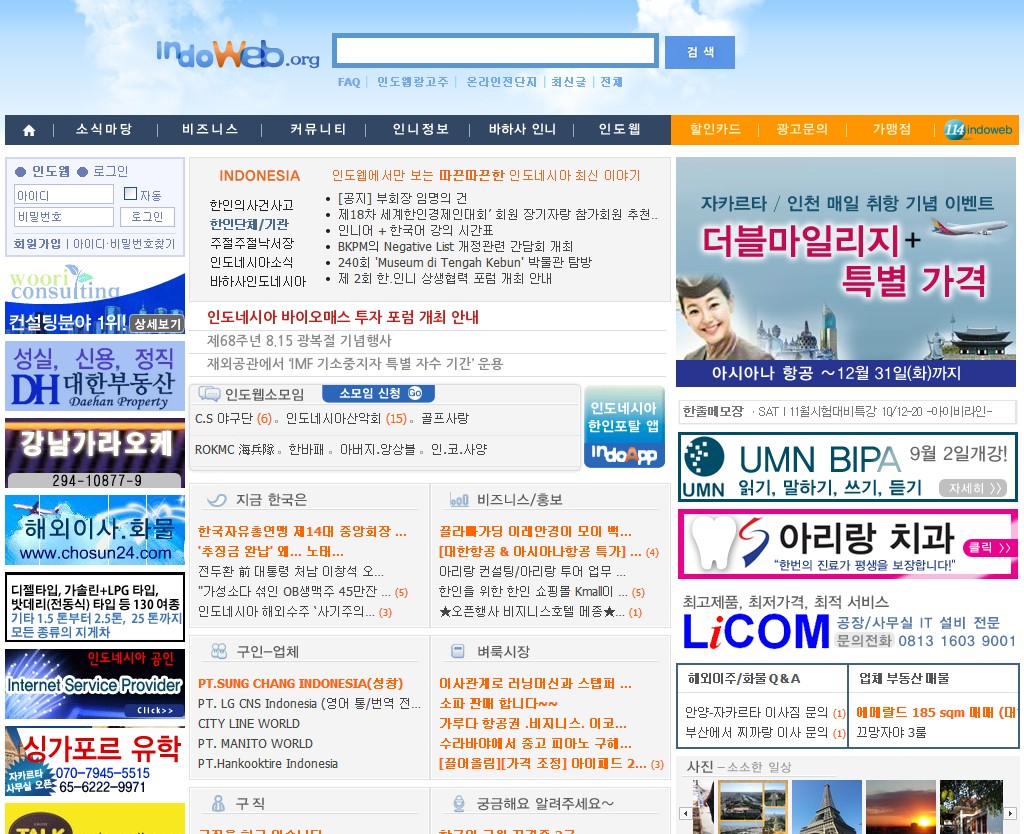Viewport: 1024px width, 834px height.
Task: Select the 로그인 radio option
Action: [x=82, y=172]
